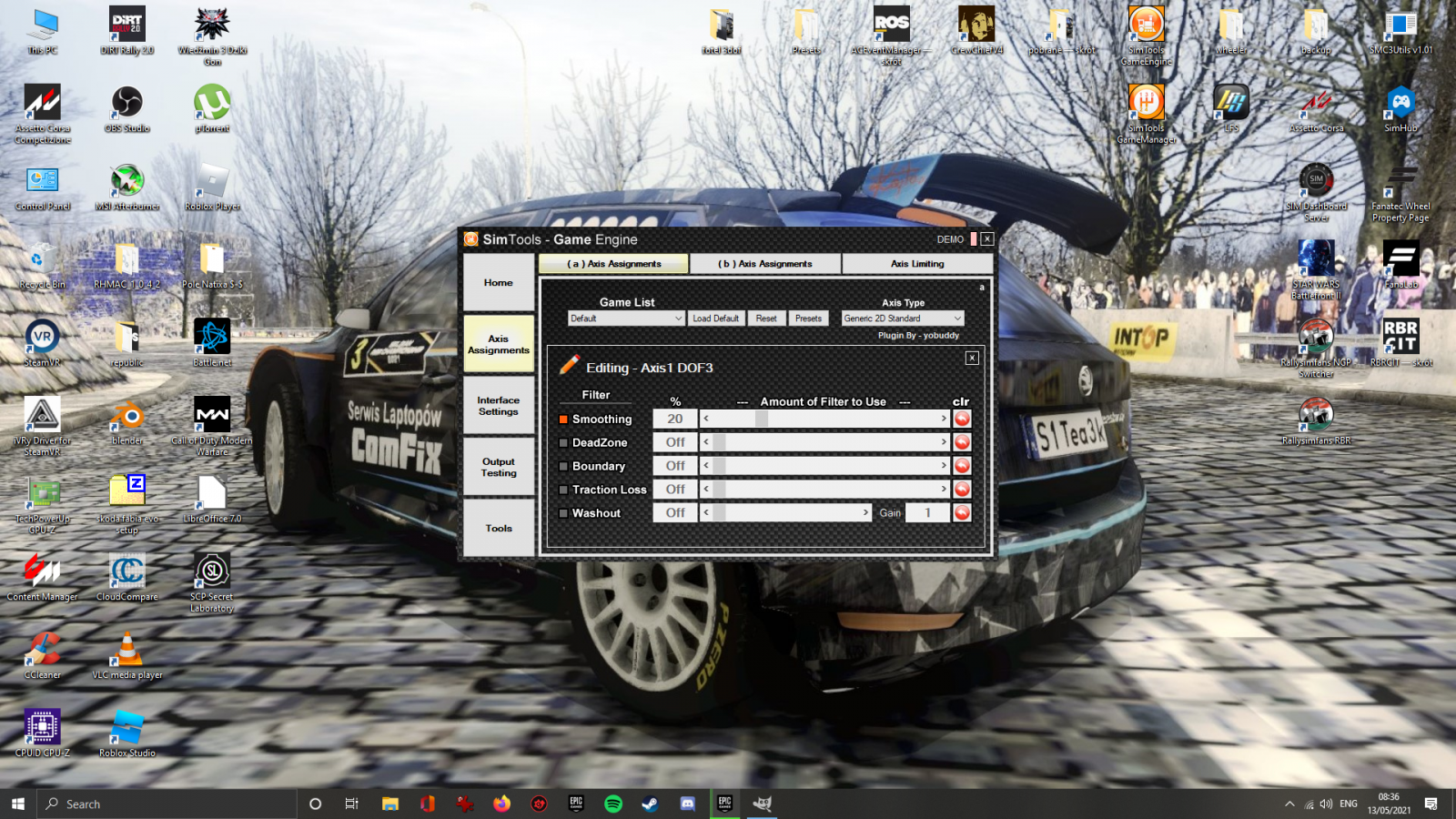Screen dimensions: 1456x819
Task: Open Battle.net desktop icon
Action: click(212, 343)
